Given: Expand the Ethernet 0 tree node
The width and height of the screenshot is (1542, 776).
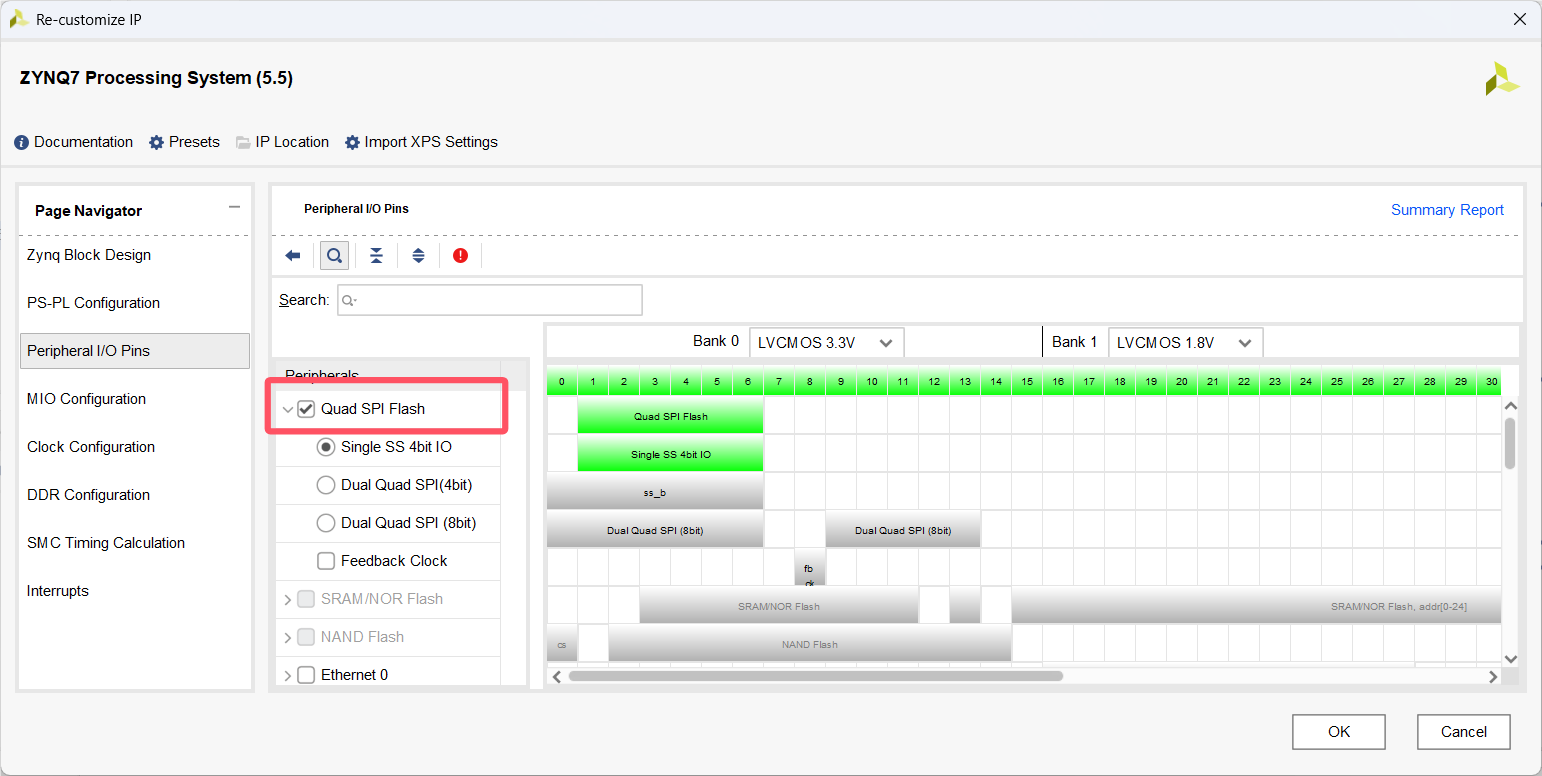Looking at the screenshot, I should click(288, 675).
